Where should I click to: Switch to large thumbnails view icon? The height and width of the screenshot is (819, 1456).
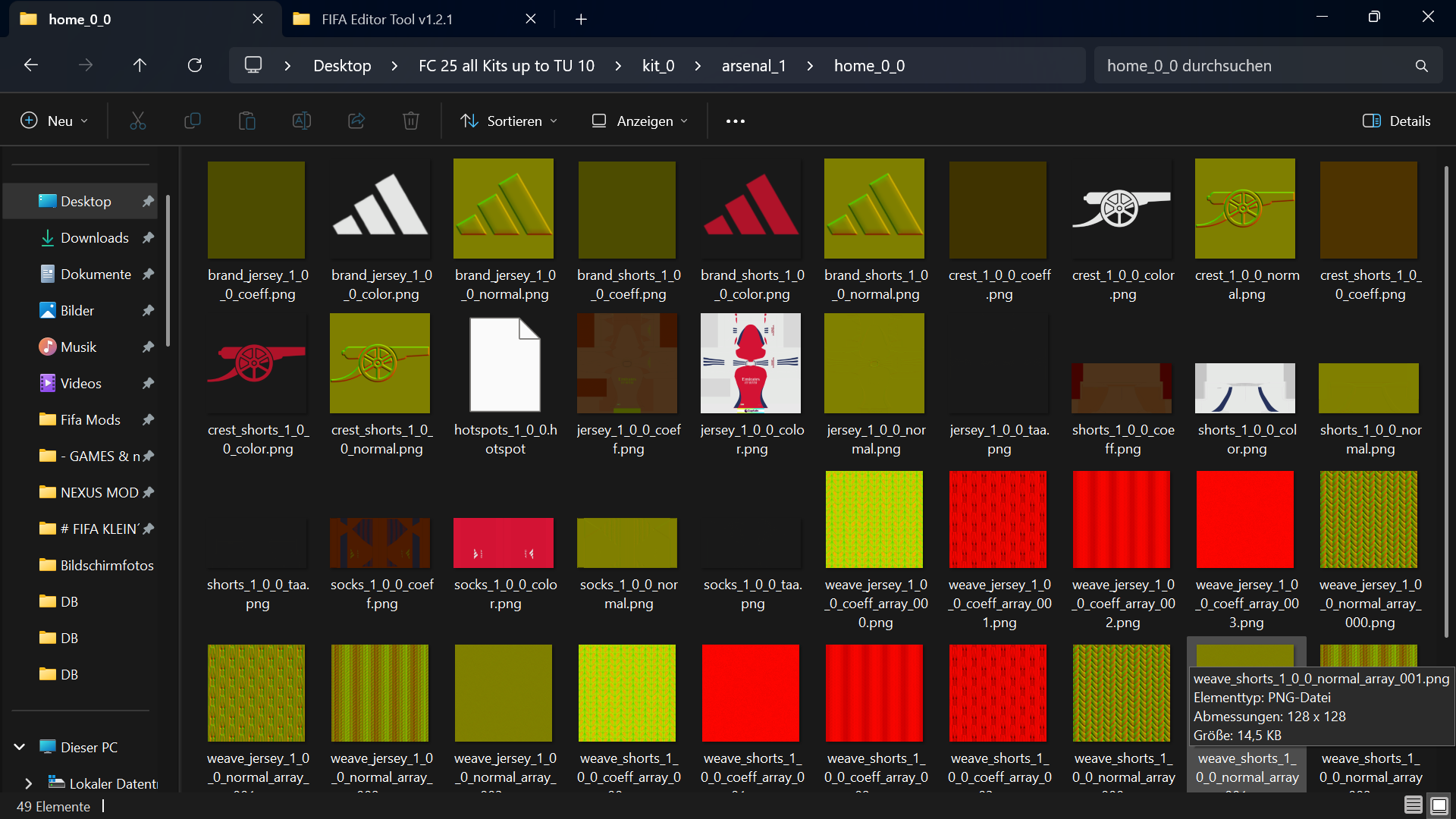click(x=1439, y=805)
